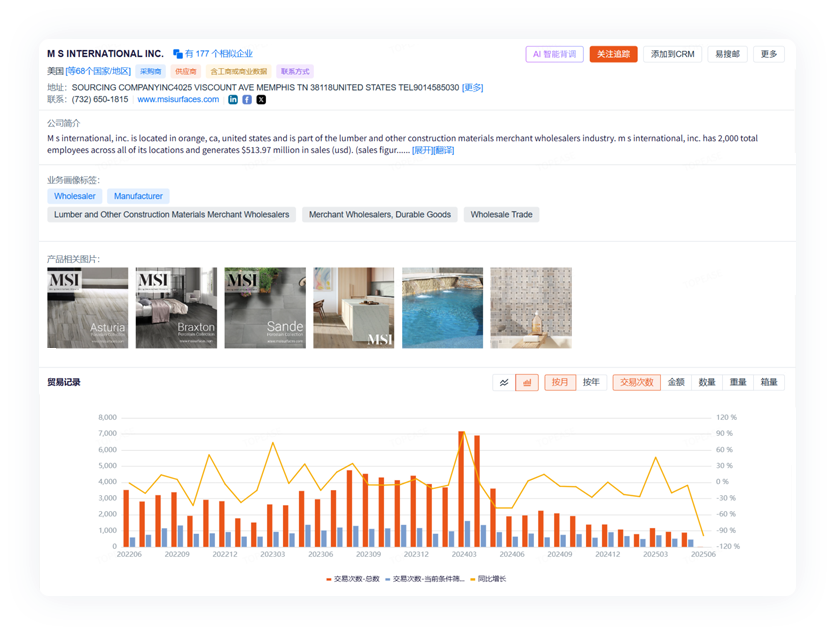Image resolution: width=836 pixels, height=636 pixels.
Task: Switch trade metric to 金额
Action: click(x=676, y=382)
